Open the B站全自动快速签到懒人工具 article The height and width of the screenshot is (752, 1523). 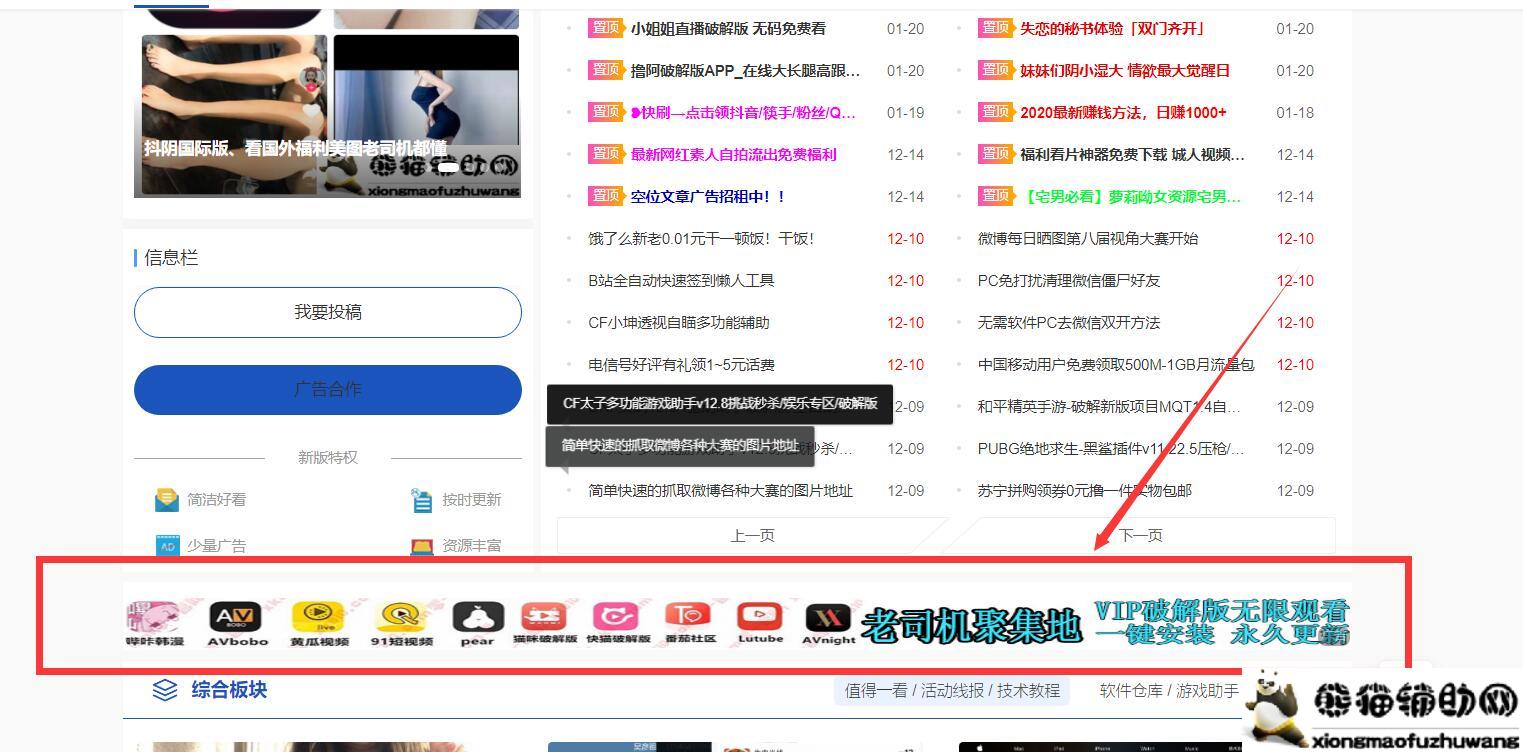click(681, 281)
